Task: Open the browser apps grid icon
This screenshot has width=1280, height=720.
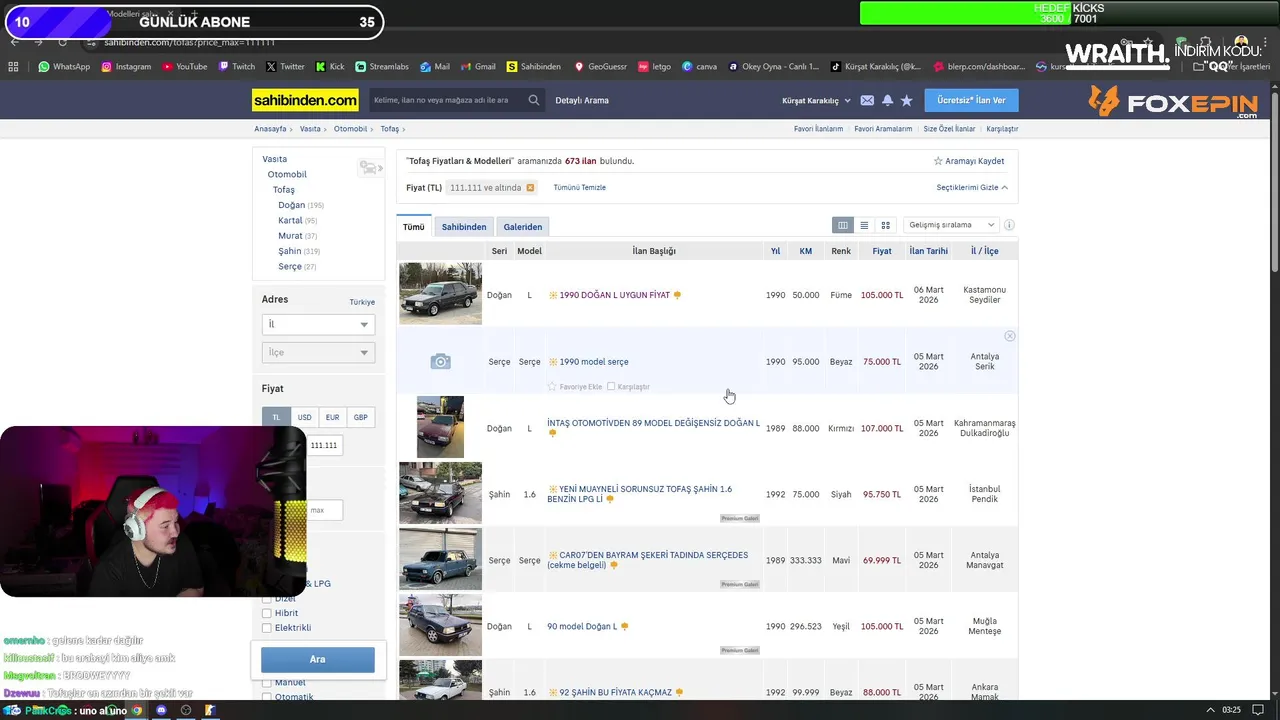Action: [x=13, y=67]
